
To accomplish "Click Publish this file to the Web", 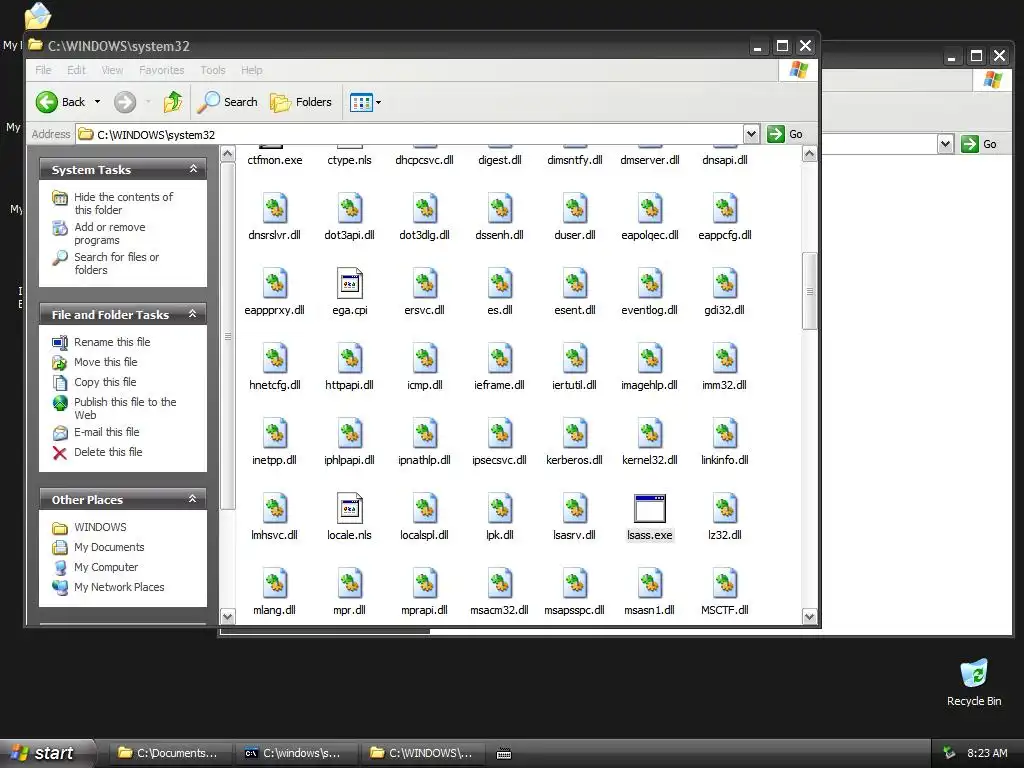I will [x=125, y=408].
